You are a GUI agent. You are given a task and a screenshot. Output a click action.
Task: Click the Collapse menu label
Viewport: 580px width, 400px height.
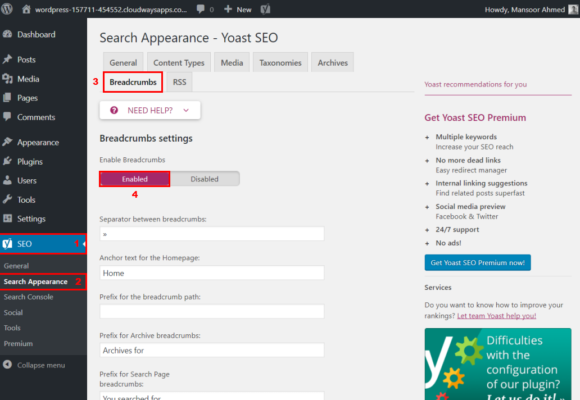41,365
